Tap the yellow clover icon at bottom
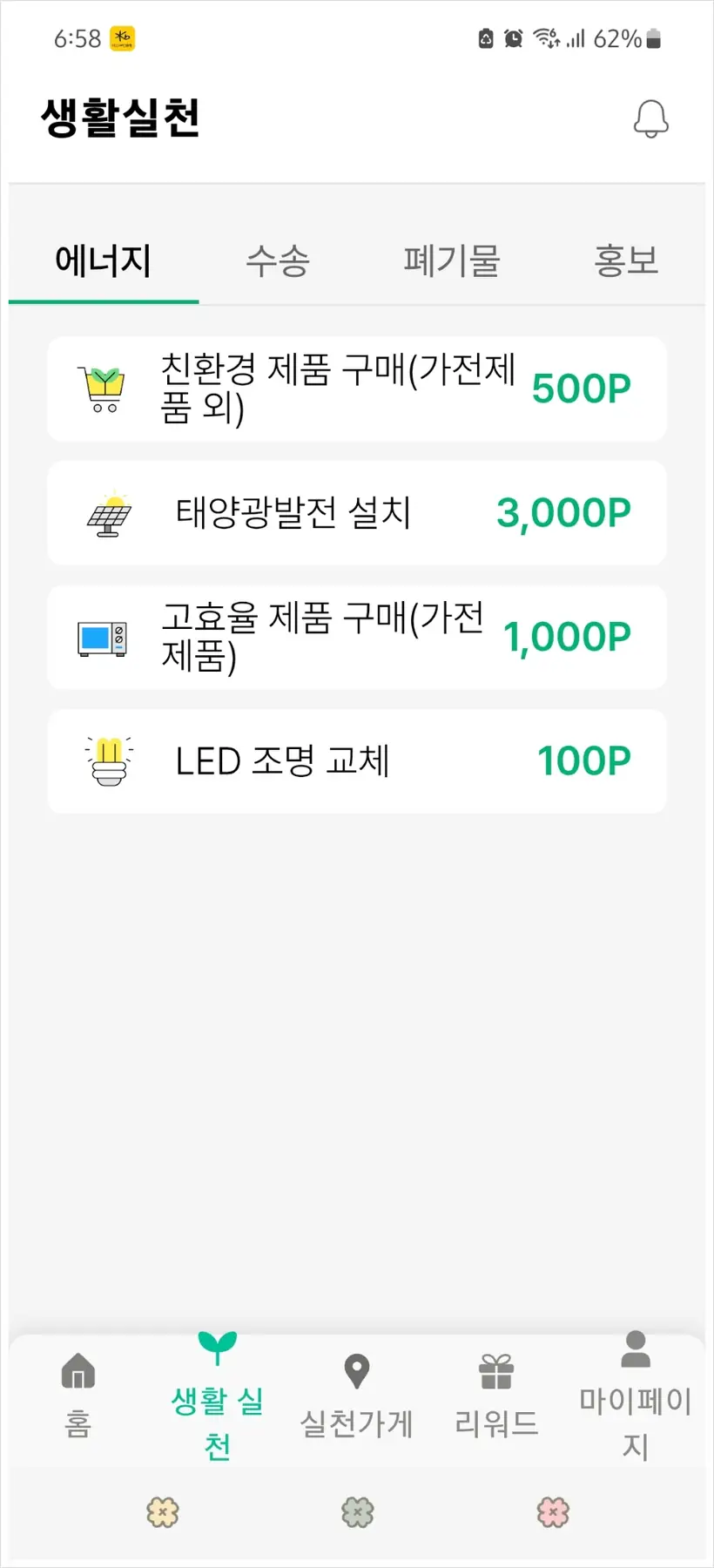The width and height of the screenshot is (714, 1568). pyautogui.click(x=163, y=1512)
